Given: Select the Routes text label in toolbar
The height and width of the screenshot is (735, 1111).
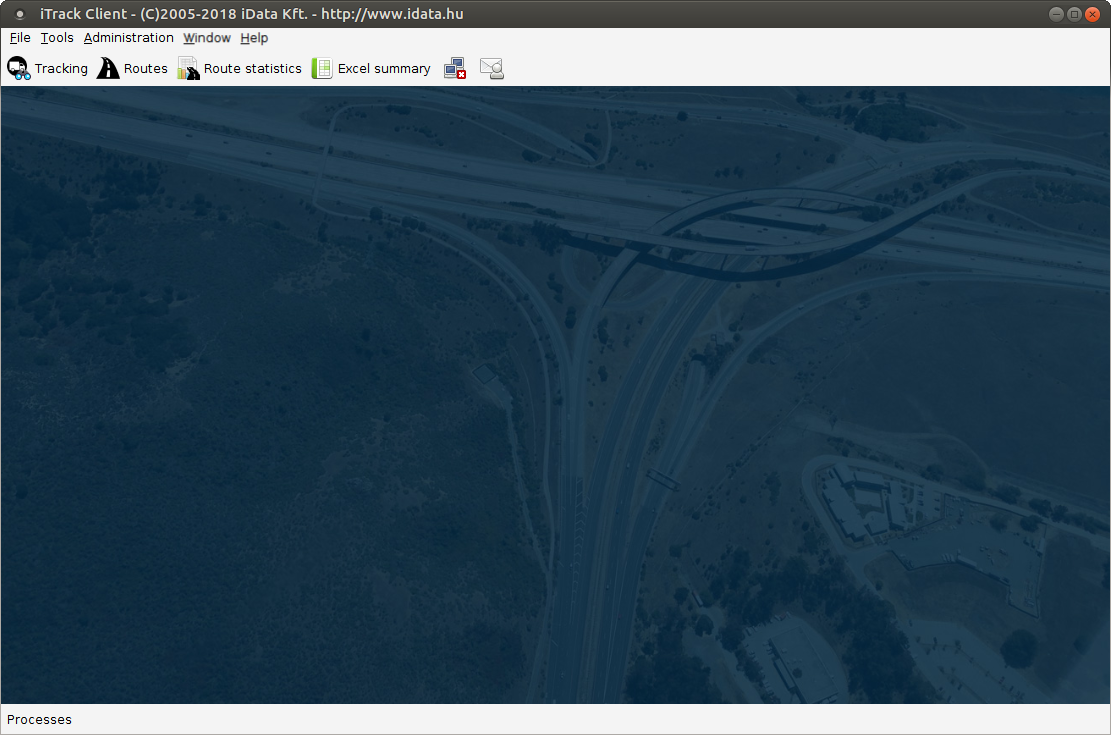Looking at the screenshot, I should point(146,69).
